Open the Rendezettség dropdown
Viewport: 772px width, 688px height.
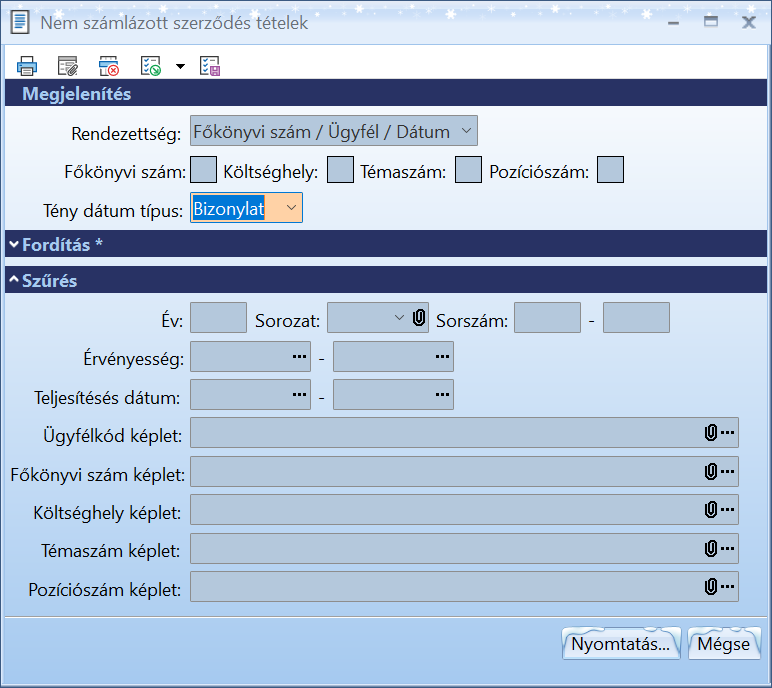click(x=333, y=132)
